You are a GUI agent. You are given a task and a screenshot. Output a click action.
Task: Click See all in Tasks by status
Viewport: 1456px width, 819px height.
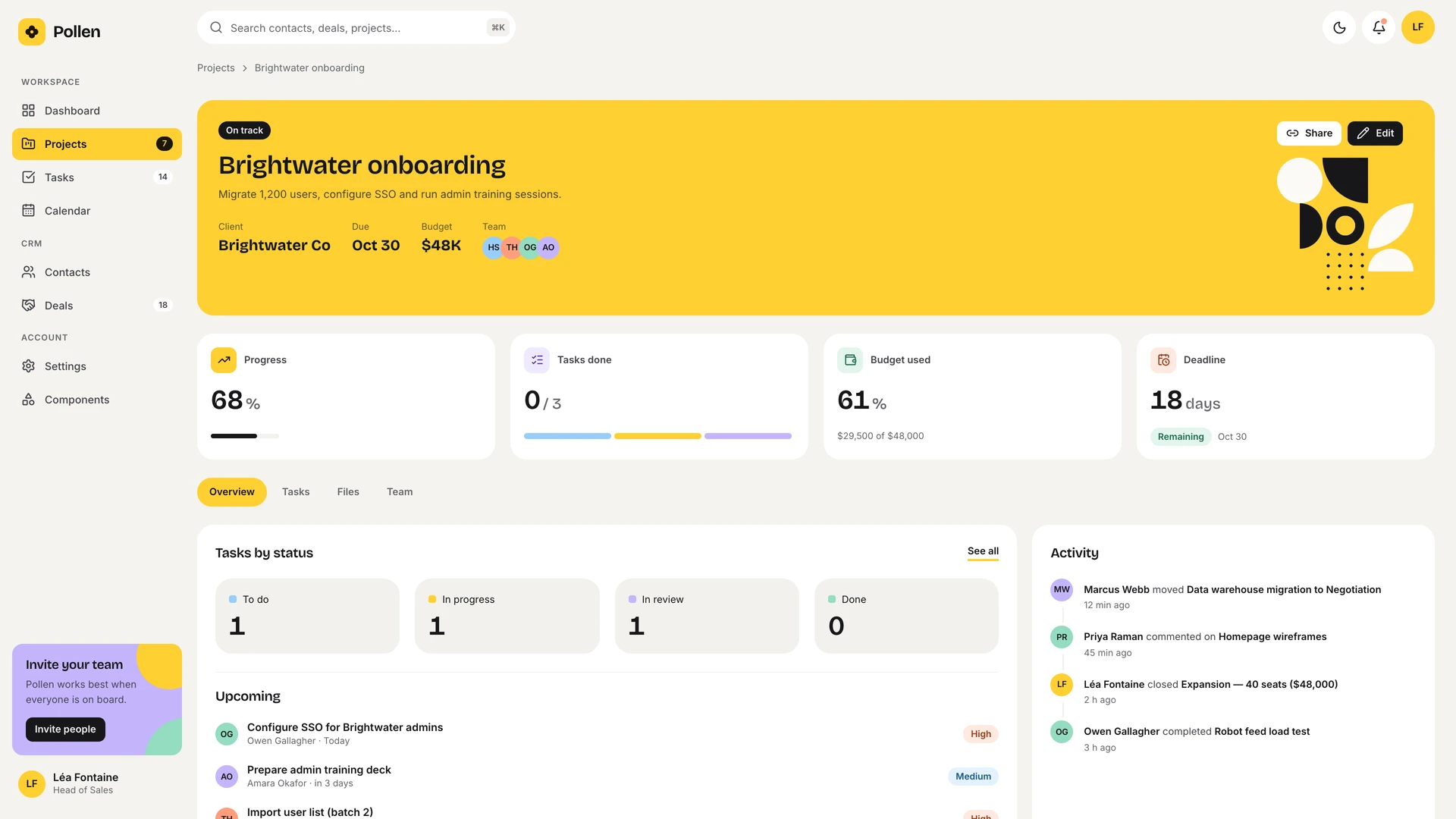pos(983,551)
